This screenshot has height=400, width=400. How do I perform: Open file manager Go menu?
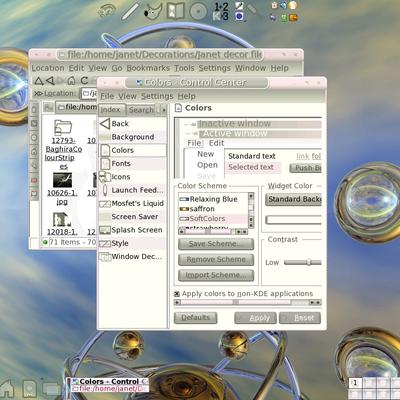pos(117,68)
